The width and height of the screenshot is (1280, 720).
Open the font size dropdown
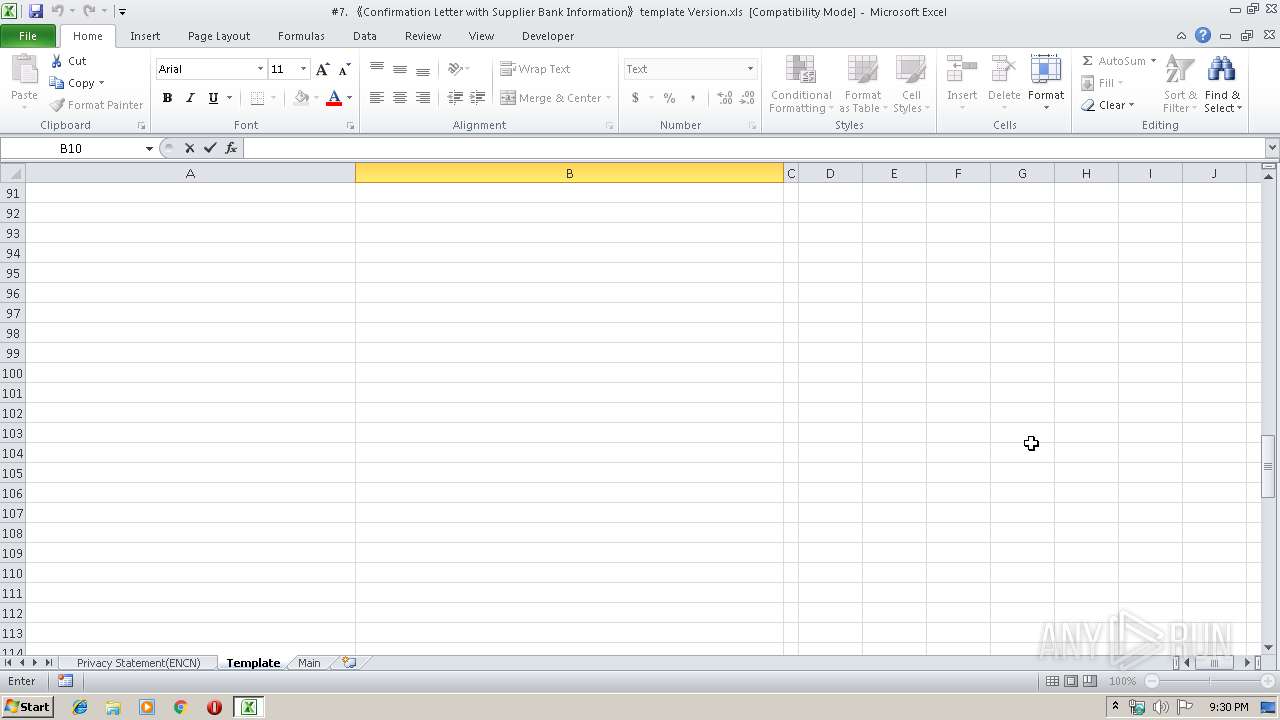point(303,69)
